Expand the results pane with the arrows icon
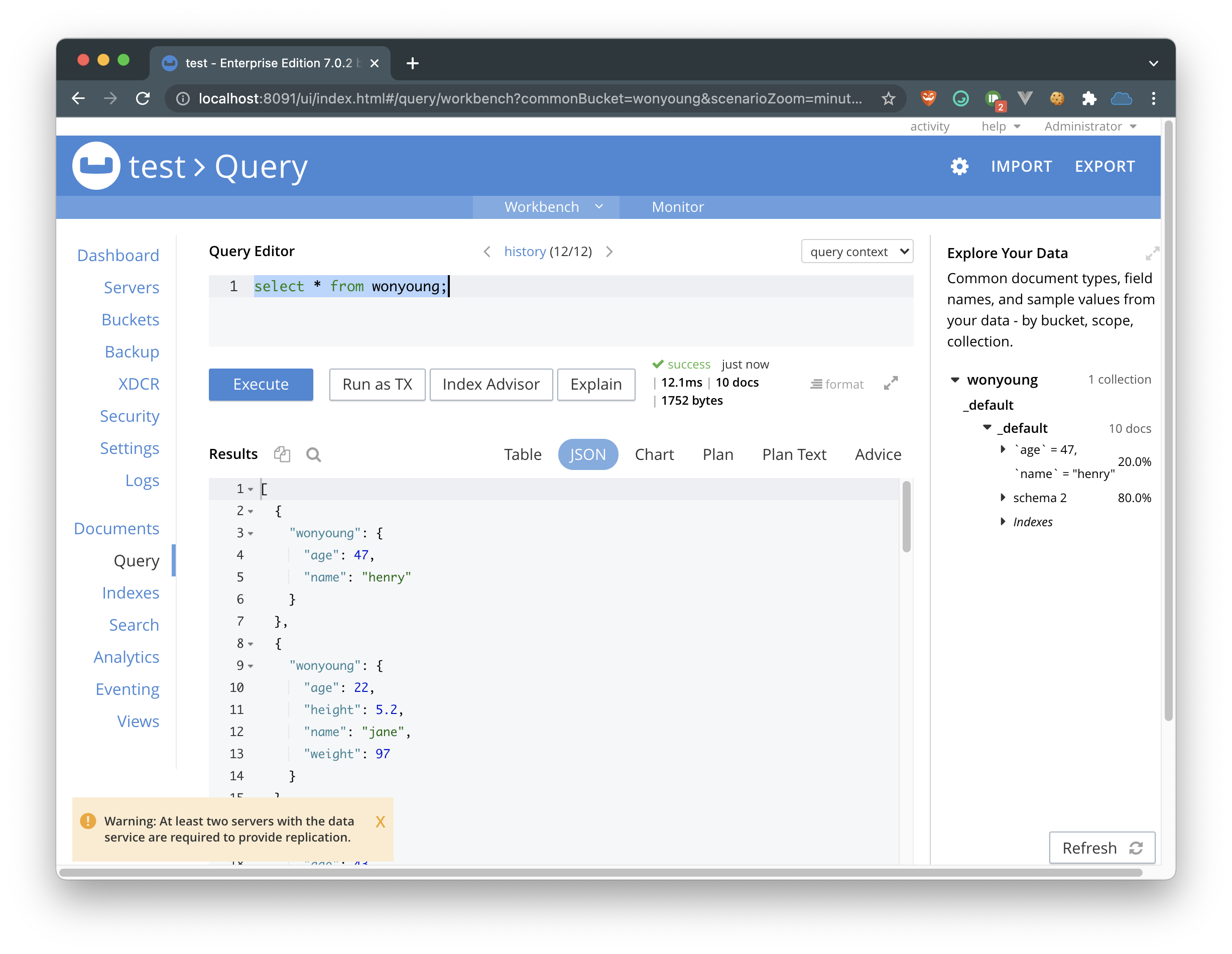Viewport: 1232px width, 954px height. pyautogui.click(x=891, y=384)
